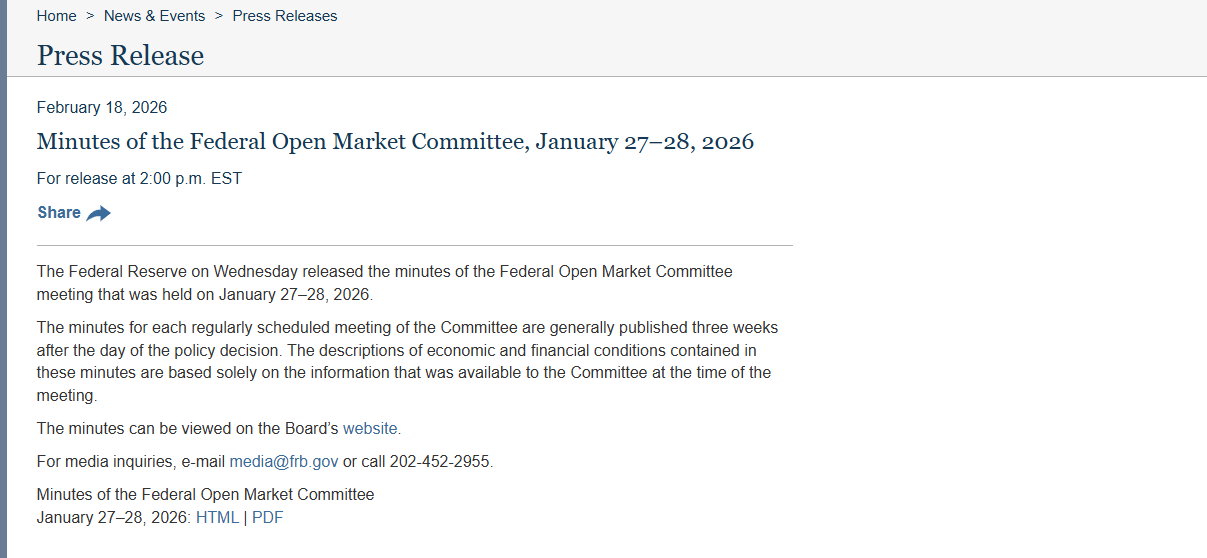Viewport: 1207px width, 558px height.
Task: Open the News & Events breadcrumb
Action: [x=154, y=16]
